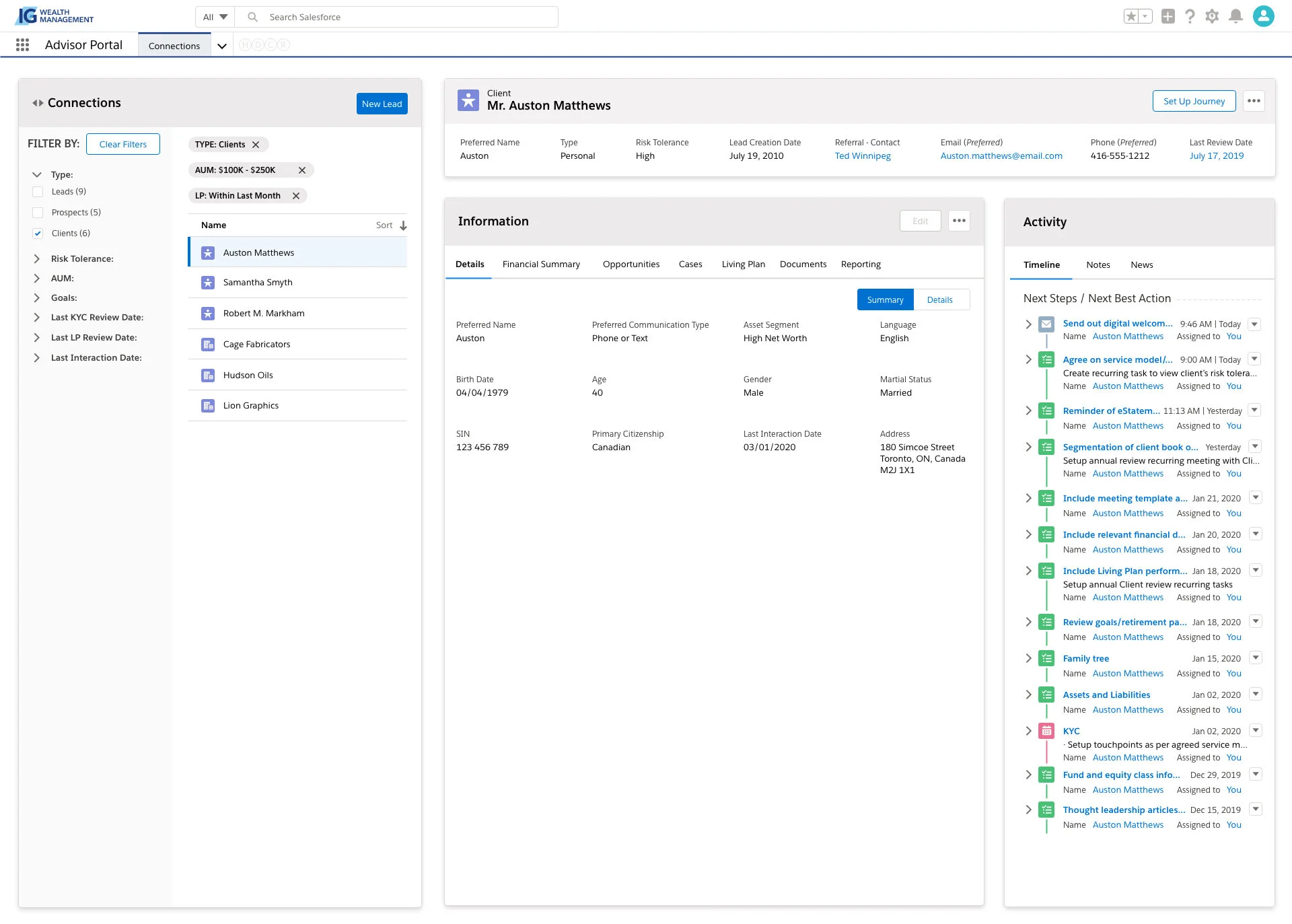Open the App Launcher grid icon

tap(22, 45)
